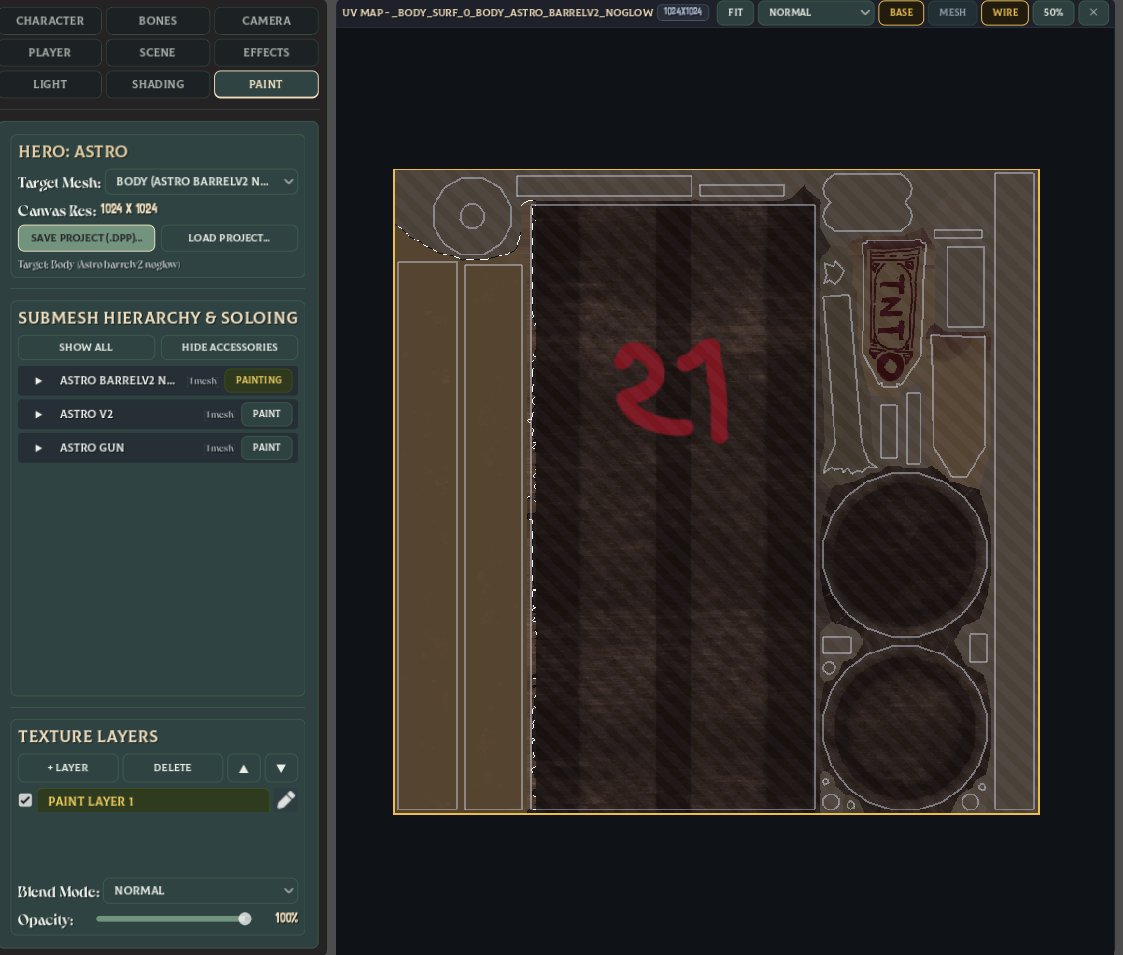Open the Target Mesh dropdown
The image size is (1123, 955).
(201, 181)
